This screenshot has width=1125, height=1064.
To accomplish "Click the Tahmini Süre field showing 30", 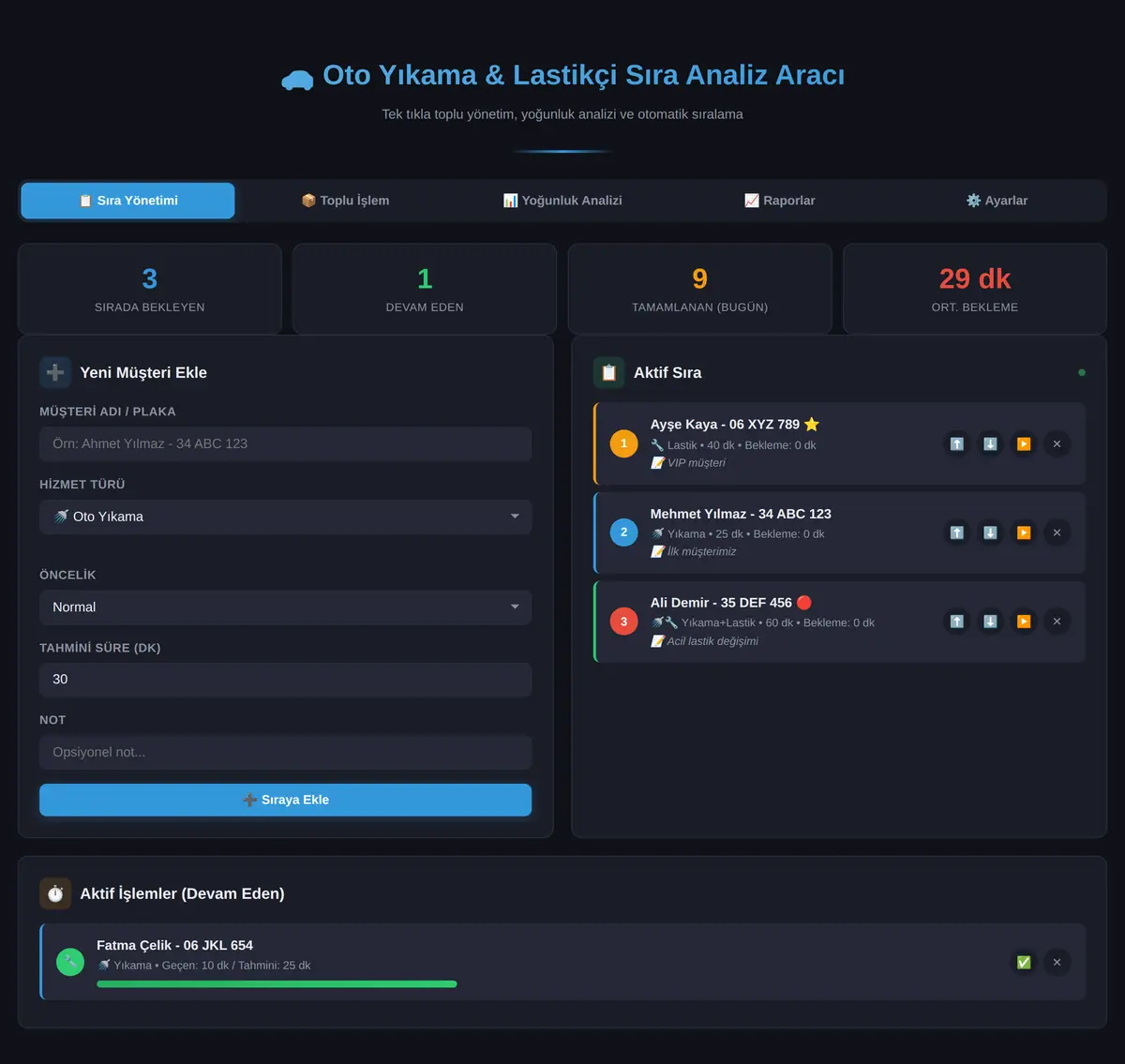I will coord(286,680).
